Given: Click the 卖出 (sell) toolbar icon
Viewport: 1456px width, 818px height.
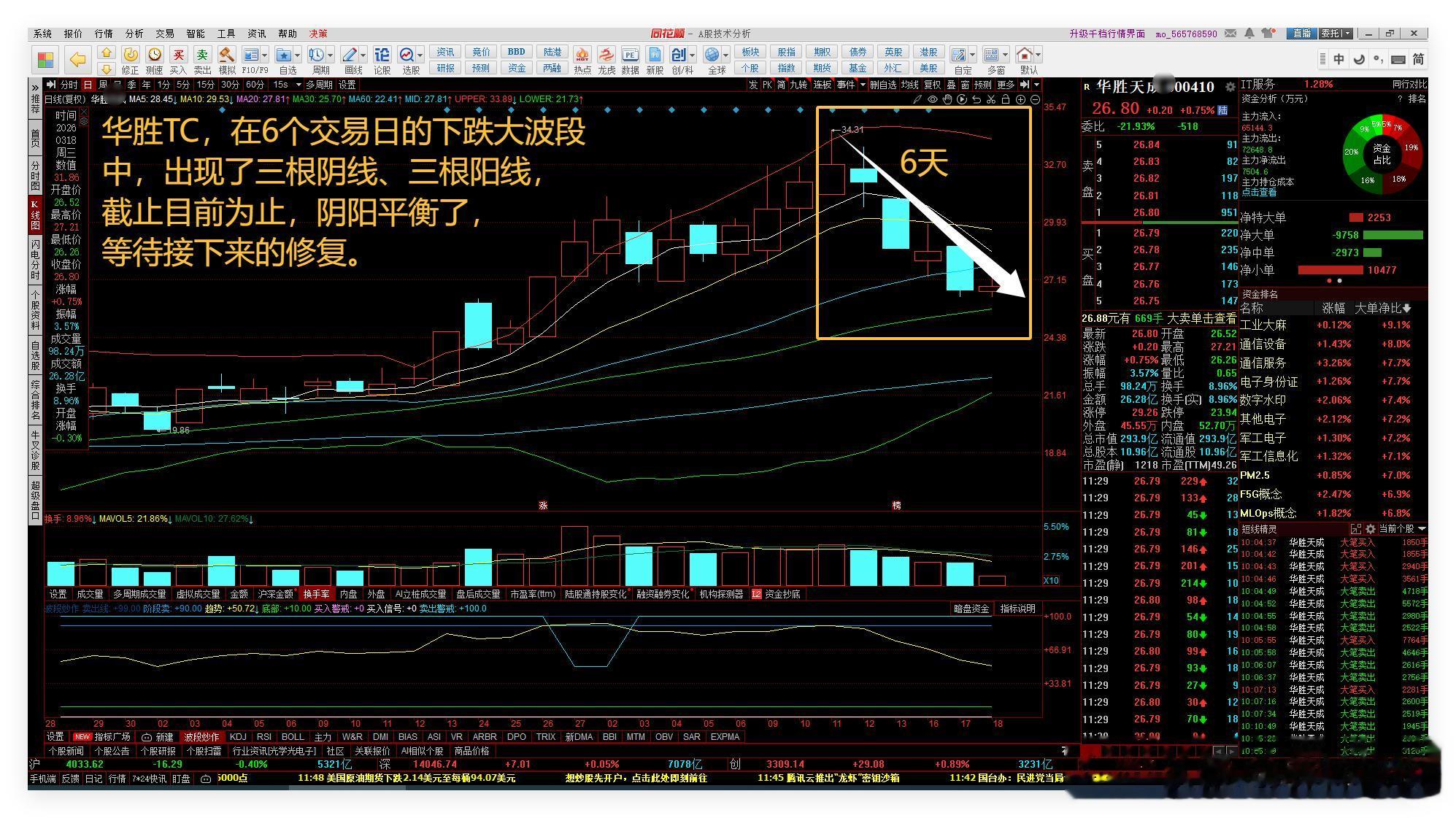Looking at the screenshot, I should [x=202, y=55].
